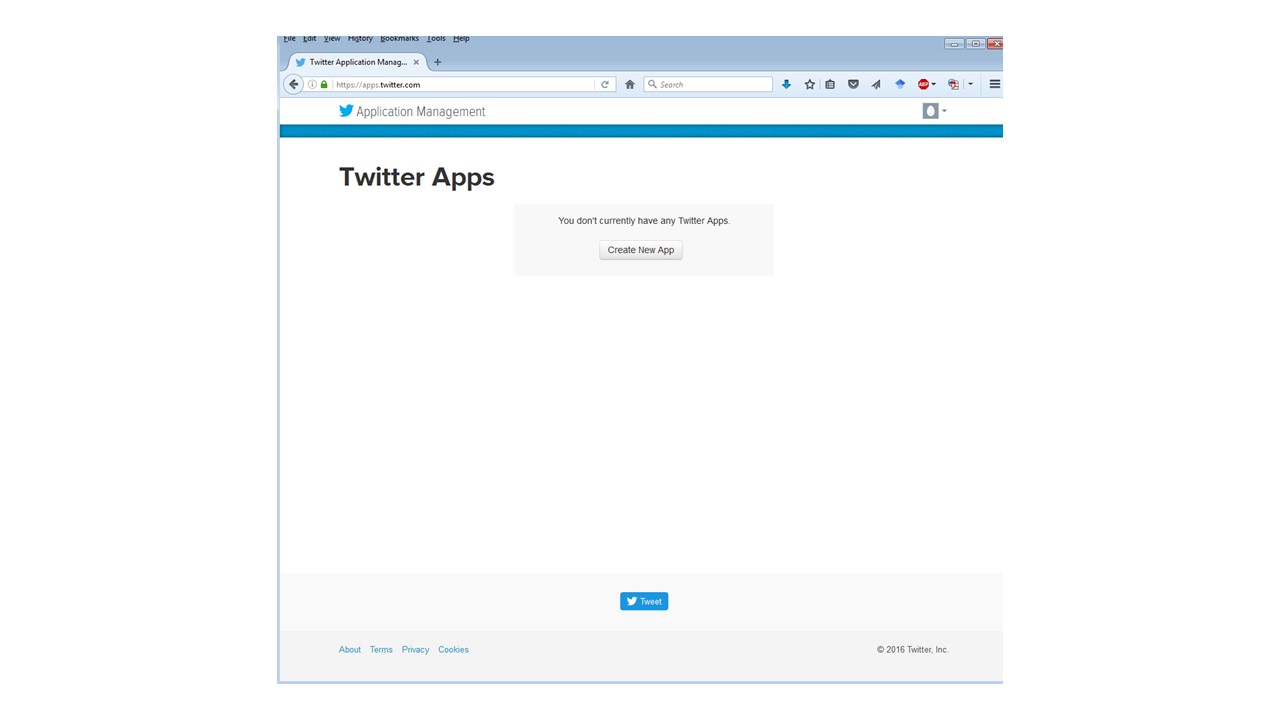
Task: Click the blue Tweet button
Action: (x=644, y=601)
